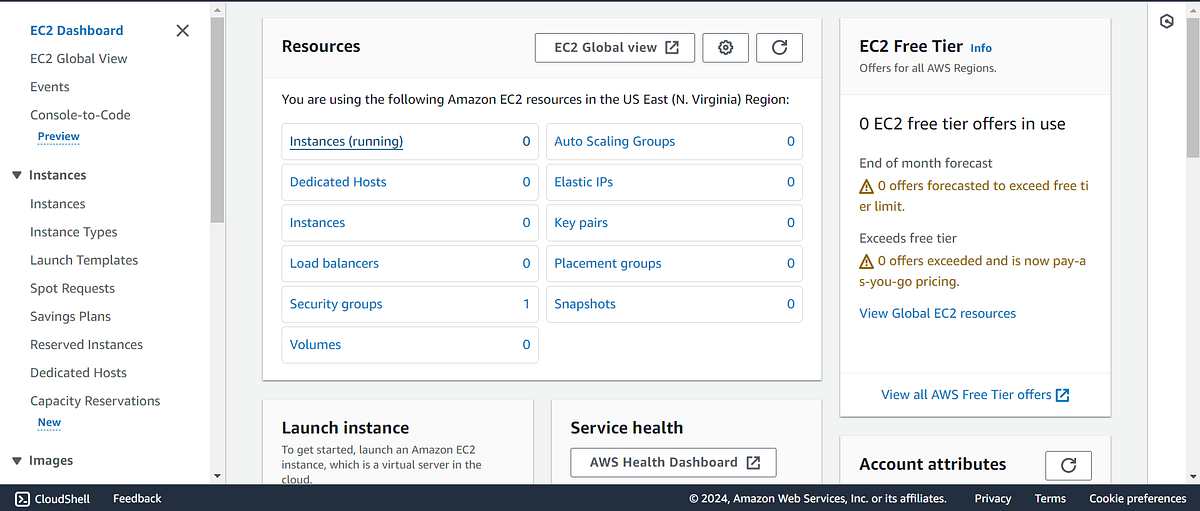Viewport: 1200px width, 511px height.
Task: Open EC2 Global view button
Action: pos(615,47)
